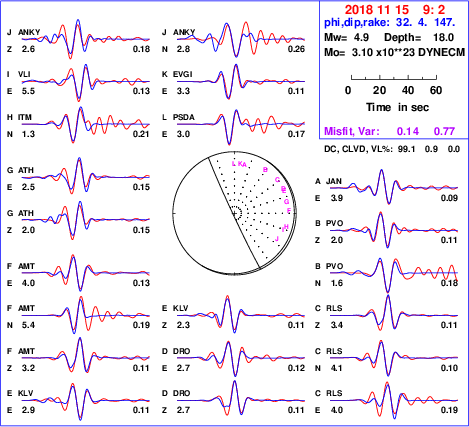Click the date header 2018 11 15
Screen dimensions: 469x427
coord(376,9)
